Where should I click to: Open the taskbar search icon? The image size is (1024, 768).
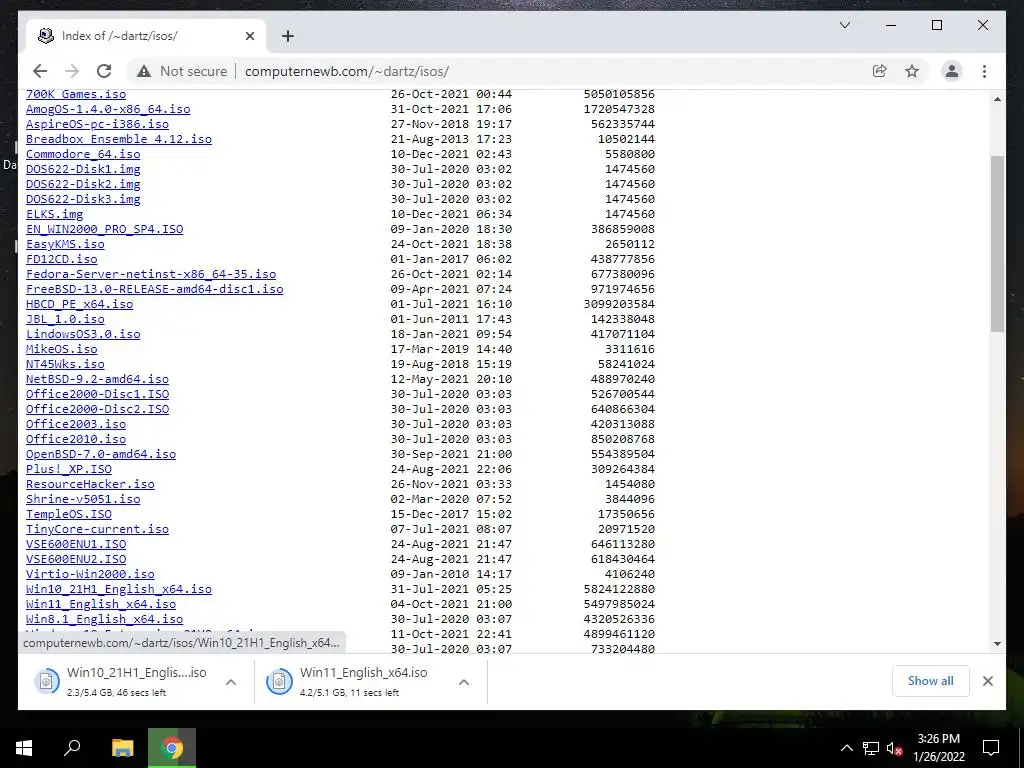point(72,748)
